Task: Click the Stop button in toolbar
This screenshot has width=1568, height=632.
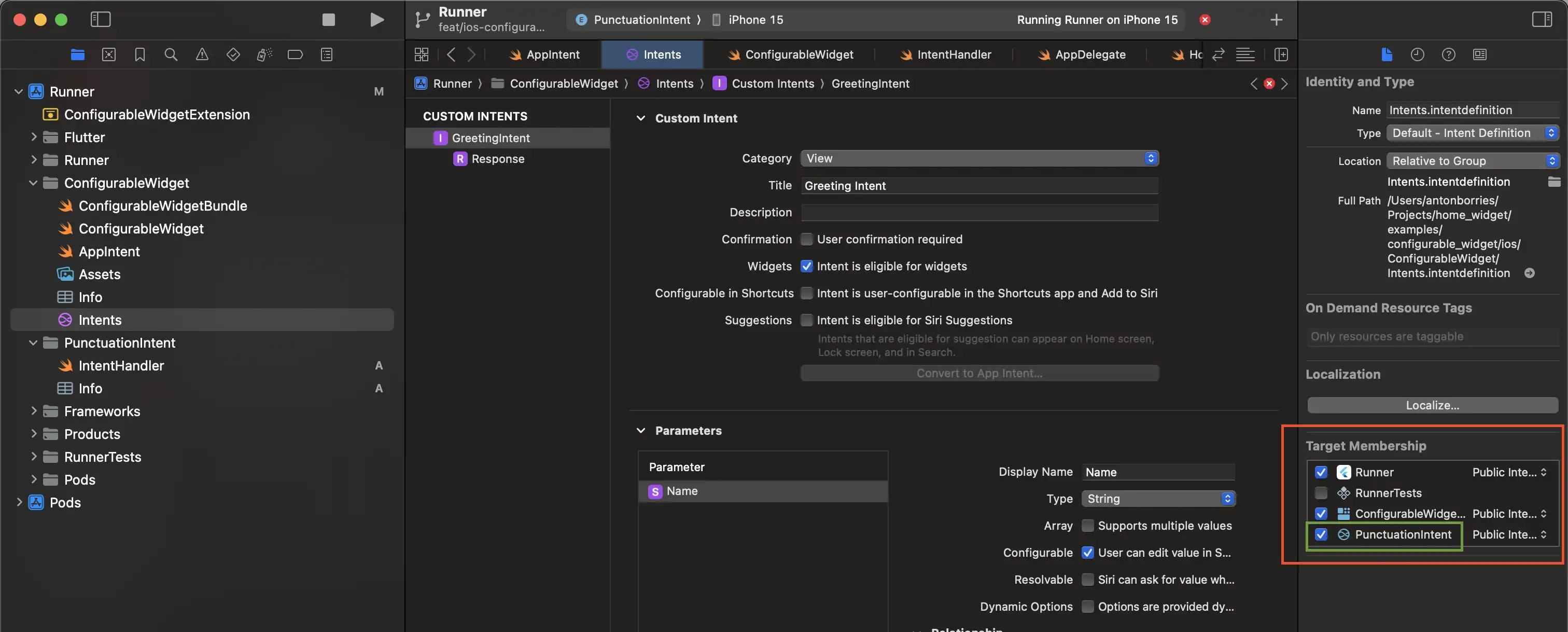Action: 328,20
